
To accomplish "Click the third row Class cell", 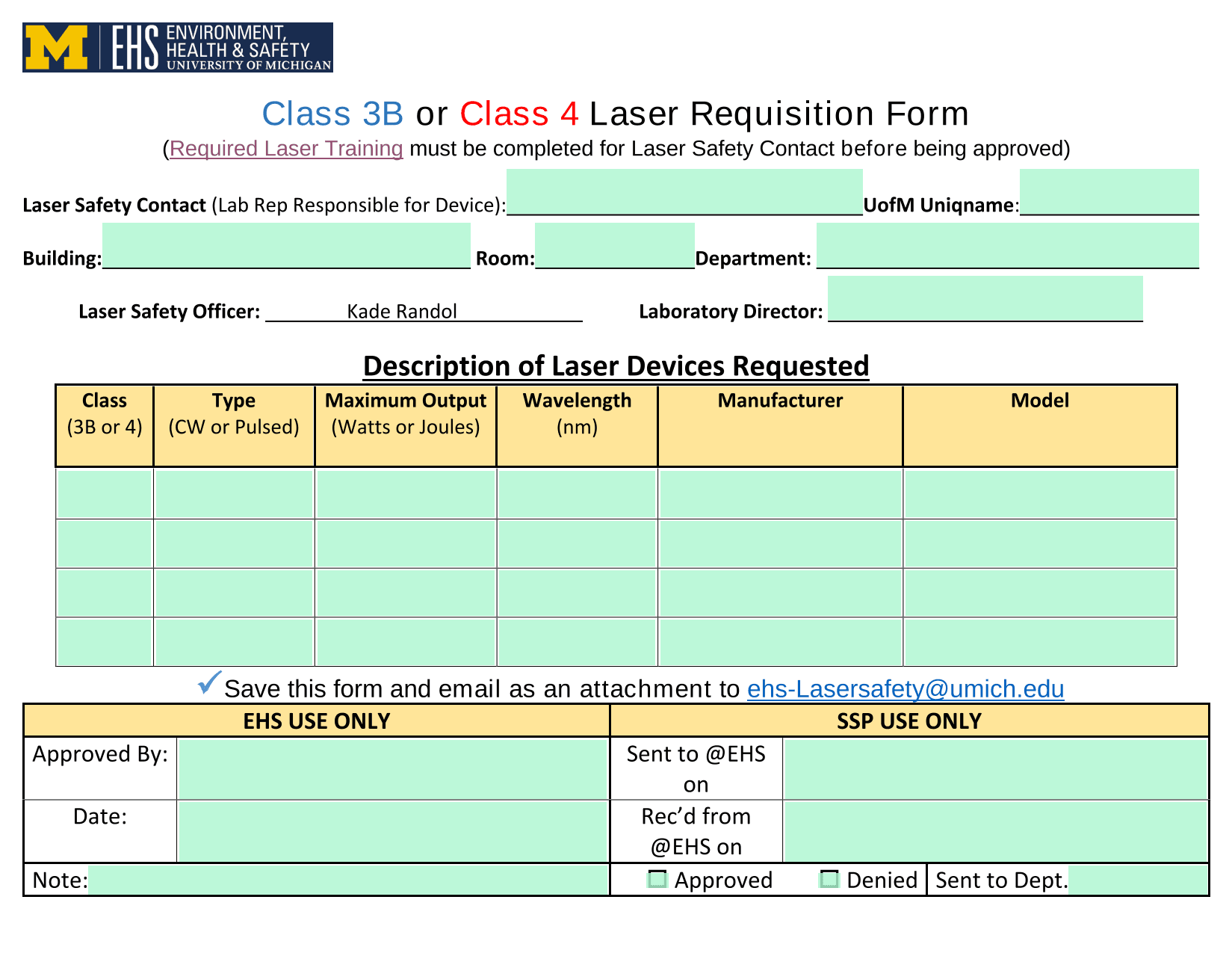I will (x=105, y=593).
